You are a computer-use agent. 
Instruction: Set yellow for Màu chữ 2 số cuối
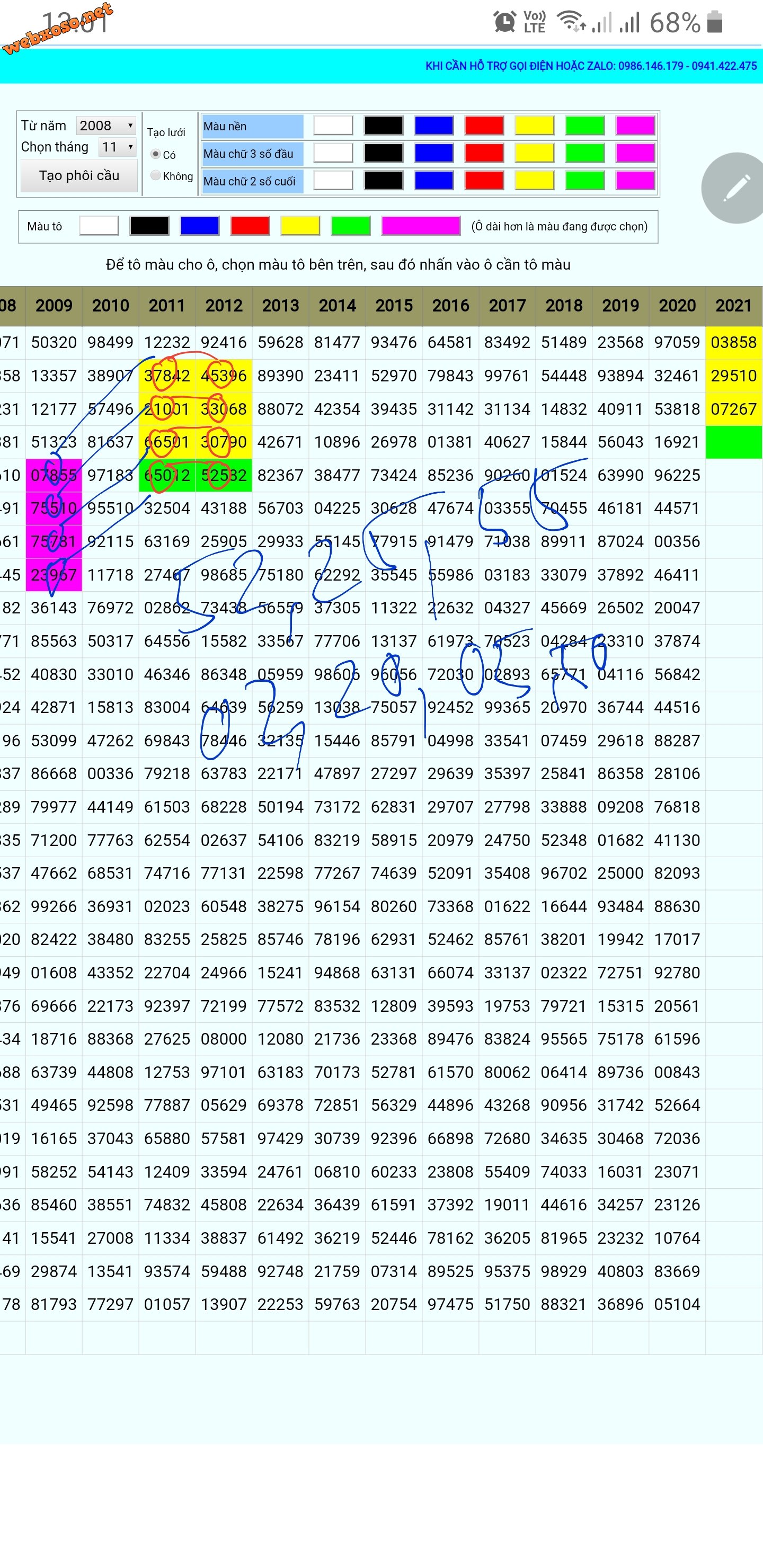pyautogui.click(x=535, y=181)
